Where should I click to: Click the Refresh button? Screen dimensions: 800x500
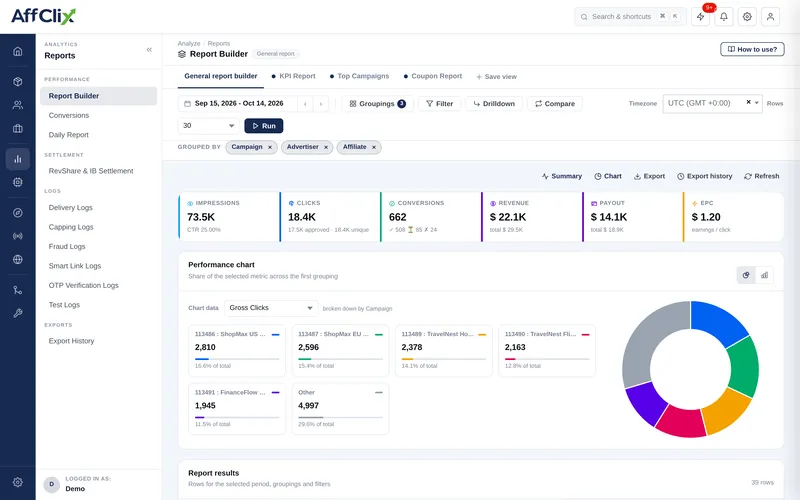[x=761, y=176]
